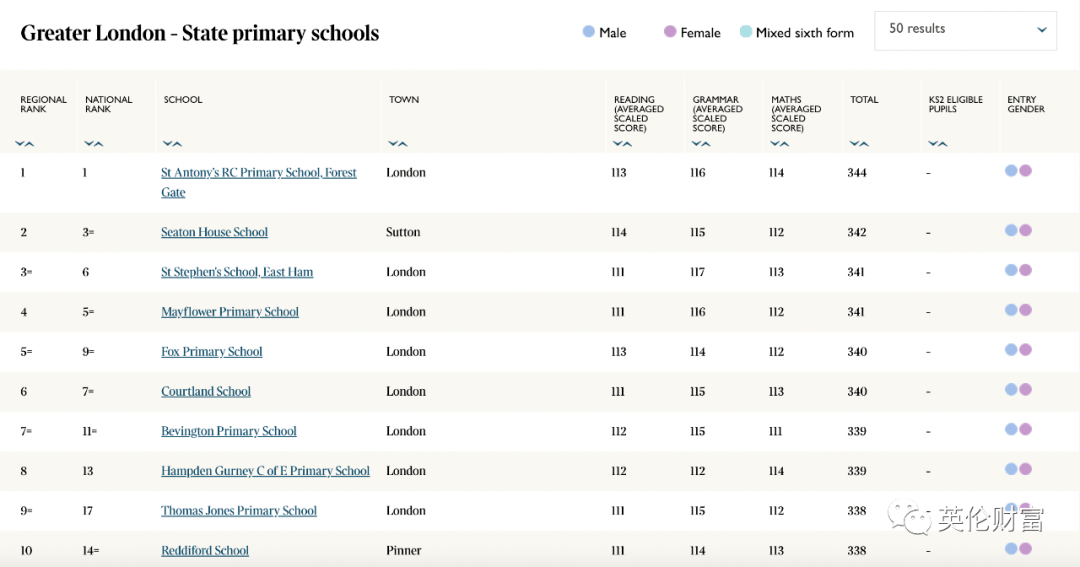The width and height of the screenshot is (1080, 567).
Task: Click the down sort arrow under KS2 Eligible Pupils
Action: tap(933, 144)
